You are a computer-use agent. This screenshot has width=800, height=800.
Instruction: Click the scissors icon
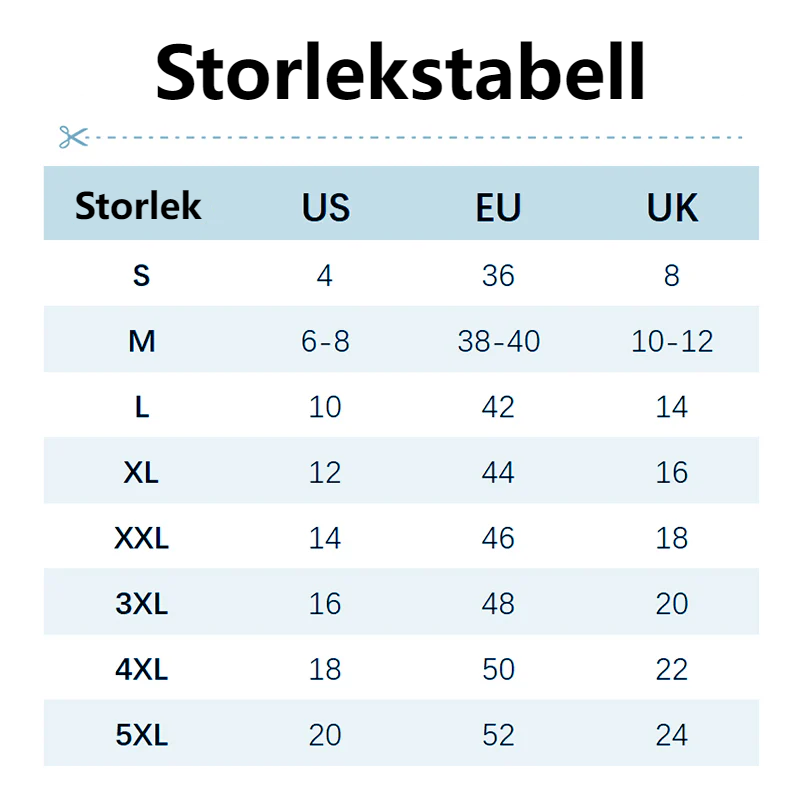coord(73,137)
